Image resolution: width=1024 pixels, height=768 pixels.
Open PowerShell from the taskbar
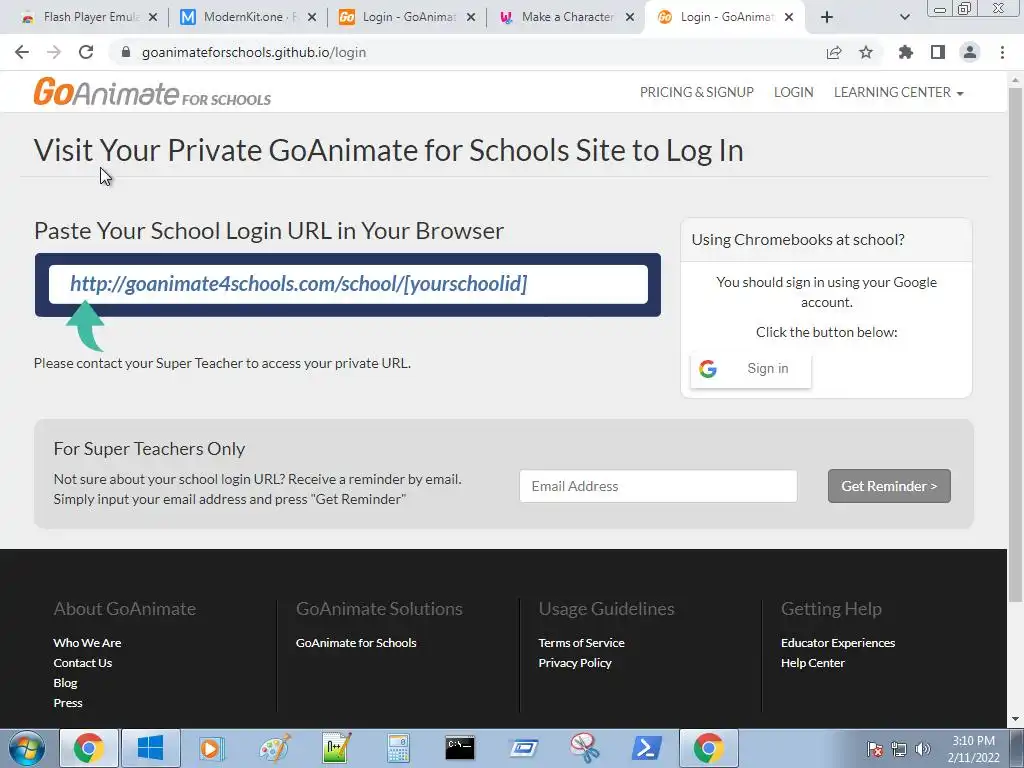click(x=647, y=748)
